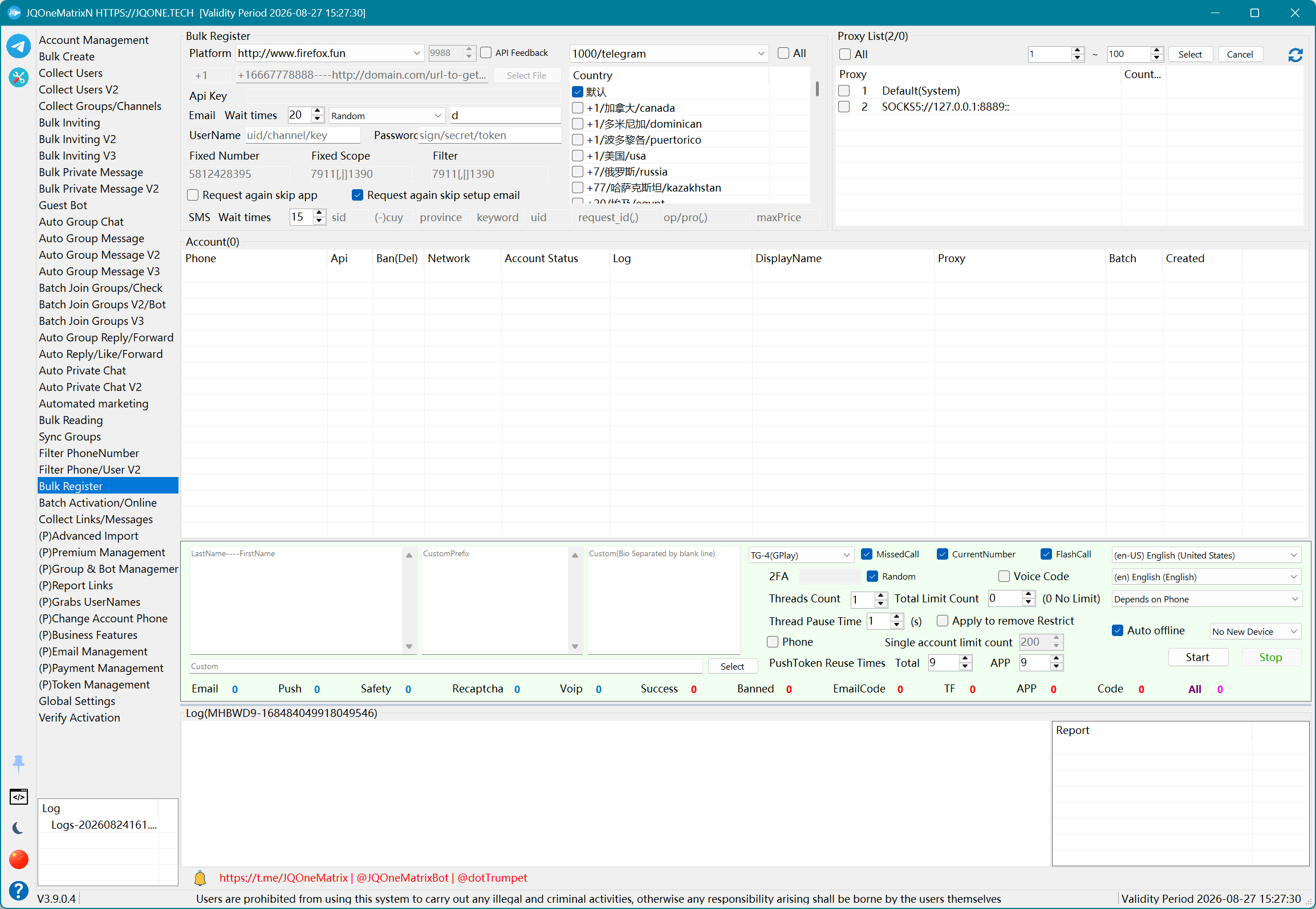The image size is (1316, 909).
Task: Open the email Random dropdown
Action: [x=438, y=116]
